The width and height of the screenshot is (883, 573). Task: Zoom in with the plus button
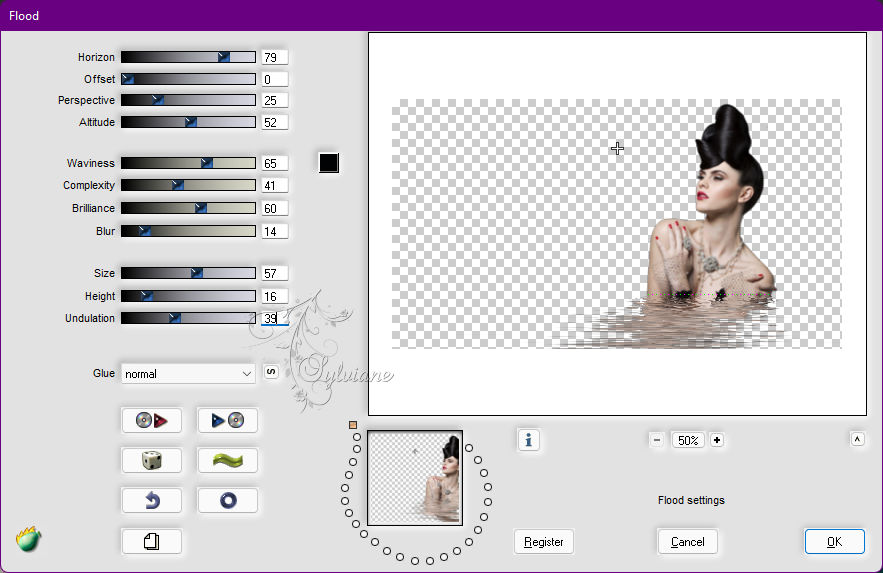coord(716,440)
